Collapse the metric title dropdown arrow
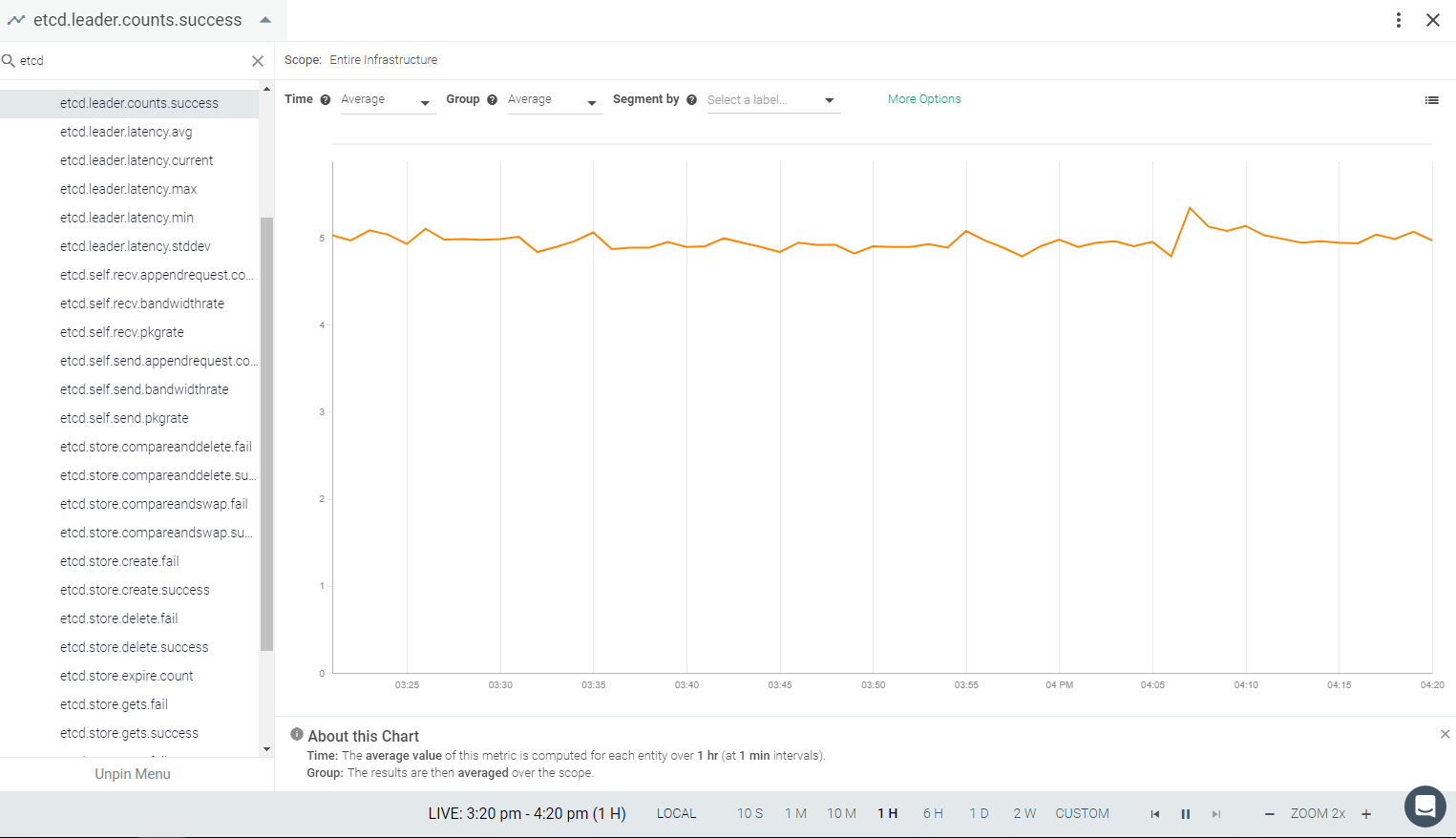 (265, 20)
